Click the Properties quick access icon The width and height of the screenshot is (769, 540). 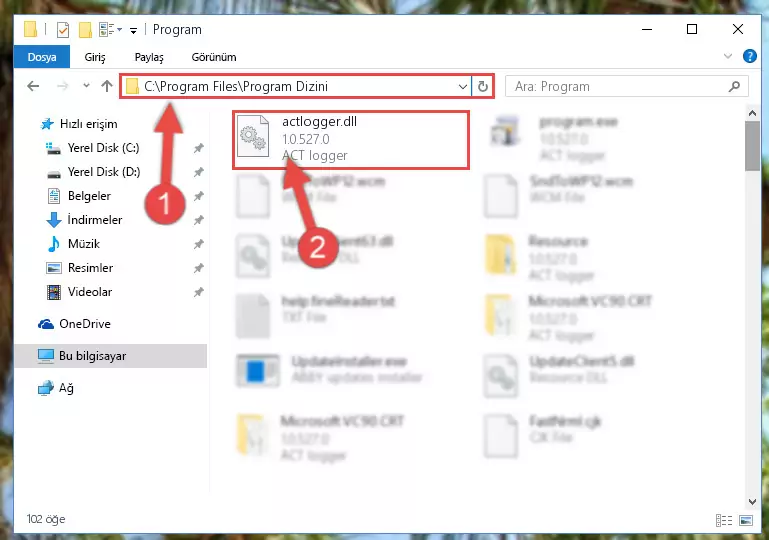tap(63, 30)
